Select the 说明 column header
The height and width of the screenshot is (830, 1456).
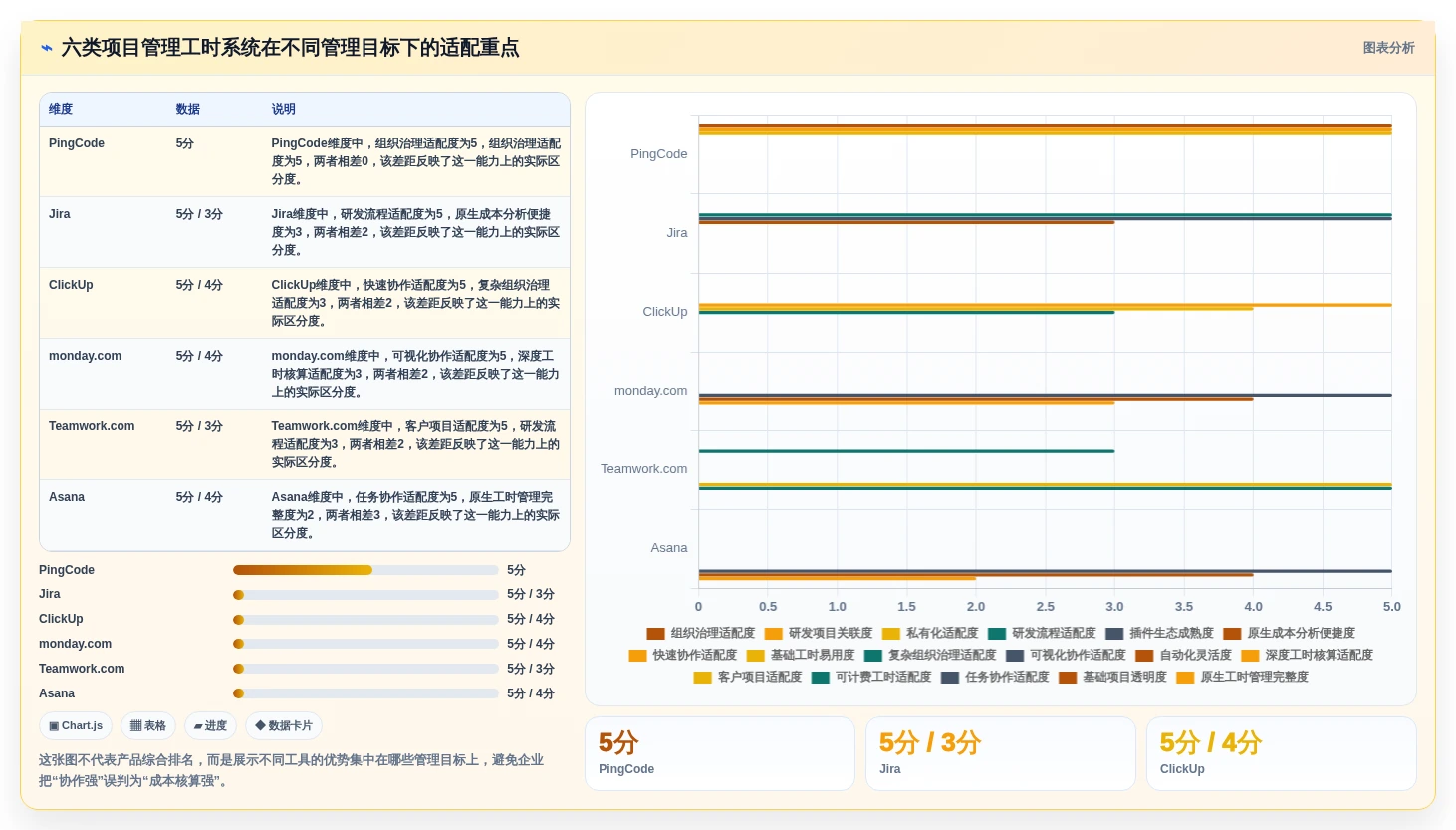click(284, 110)
